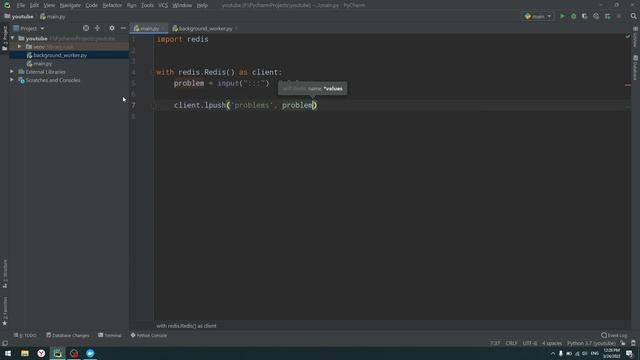
Task: Click the error stripe mark beside line 5
Action: pyautogui.click(x=628, y=85)
